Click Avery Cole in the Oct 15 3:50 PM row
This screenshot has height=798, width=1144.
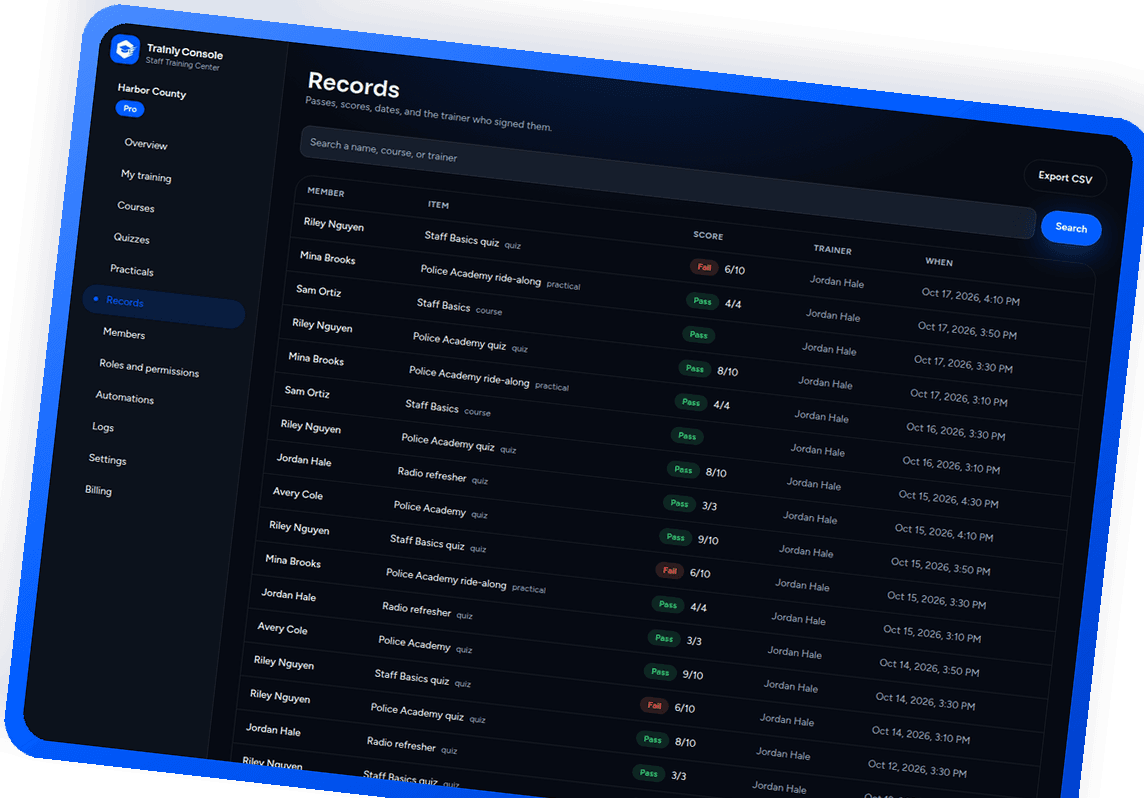point(298,494)
